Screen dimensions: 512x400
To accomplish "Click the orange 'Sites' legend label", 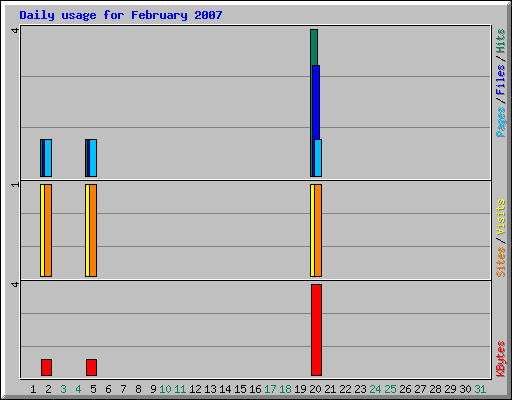I will 501,262.
